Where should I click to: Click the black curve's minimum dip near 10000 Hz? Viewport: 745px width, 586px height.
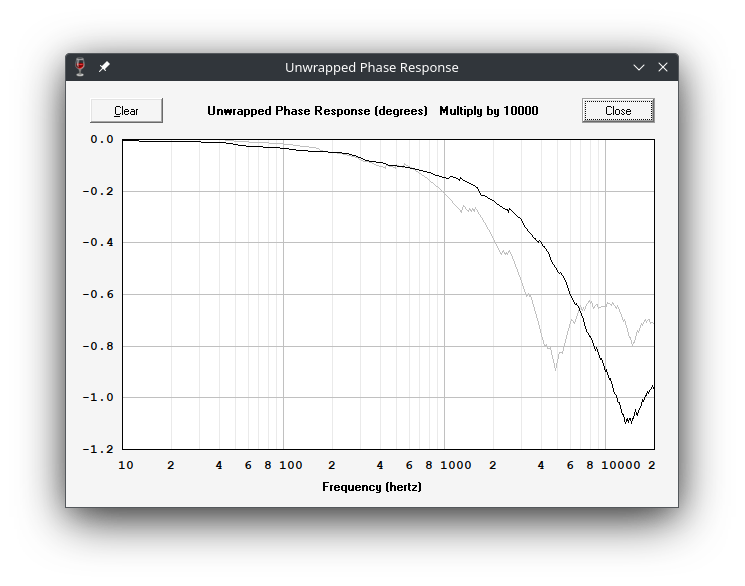(x=628, y=421)
